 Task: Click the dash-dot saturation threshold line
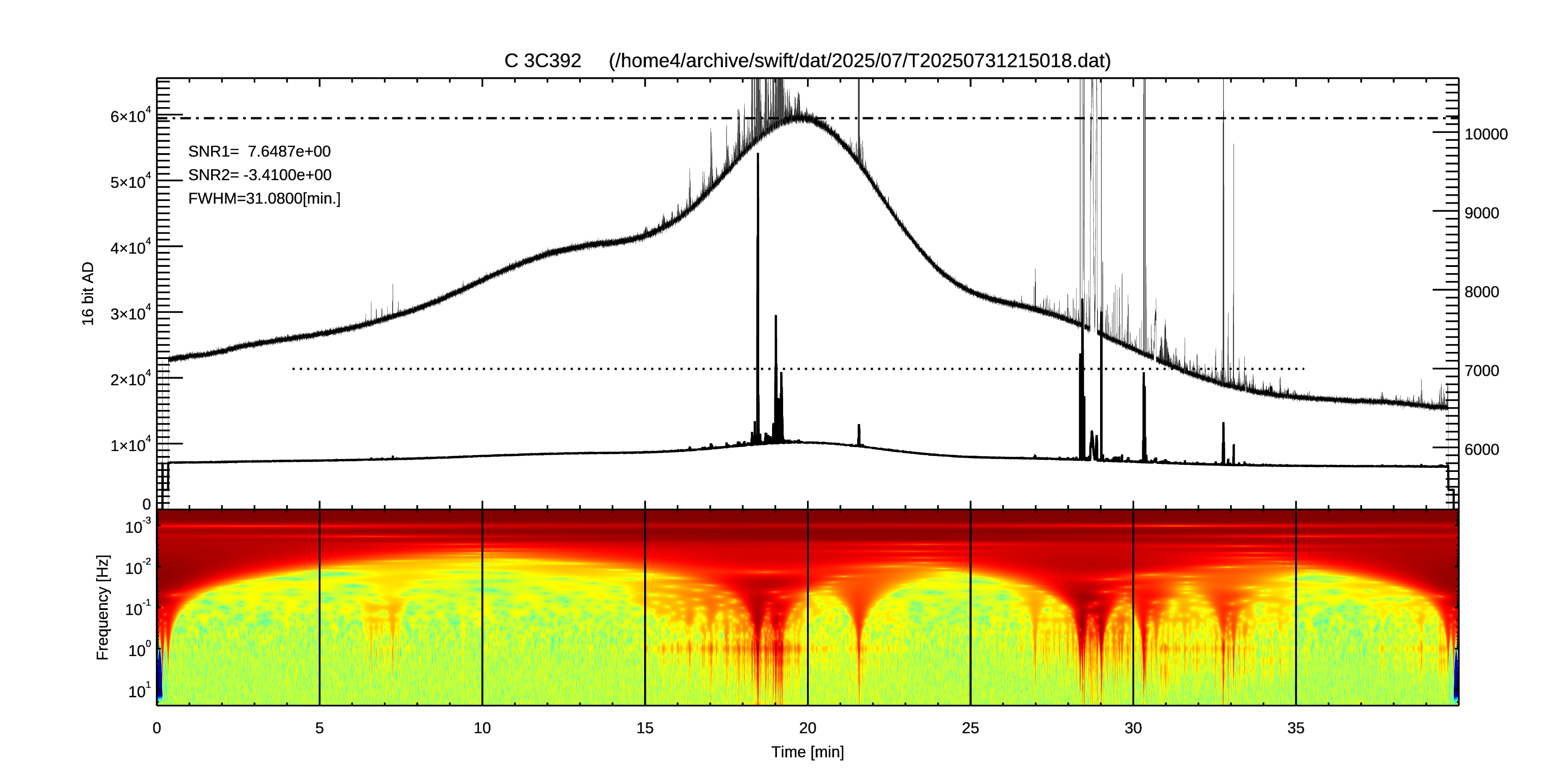click(808, 118)
